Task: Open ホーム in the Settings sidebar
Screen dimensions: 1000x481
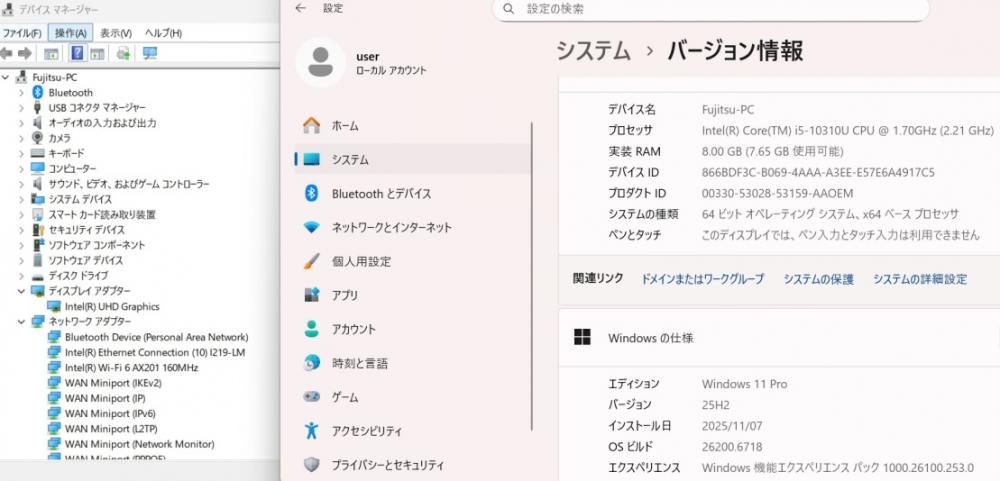Action: 344,126
